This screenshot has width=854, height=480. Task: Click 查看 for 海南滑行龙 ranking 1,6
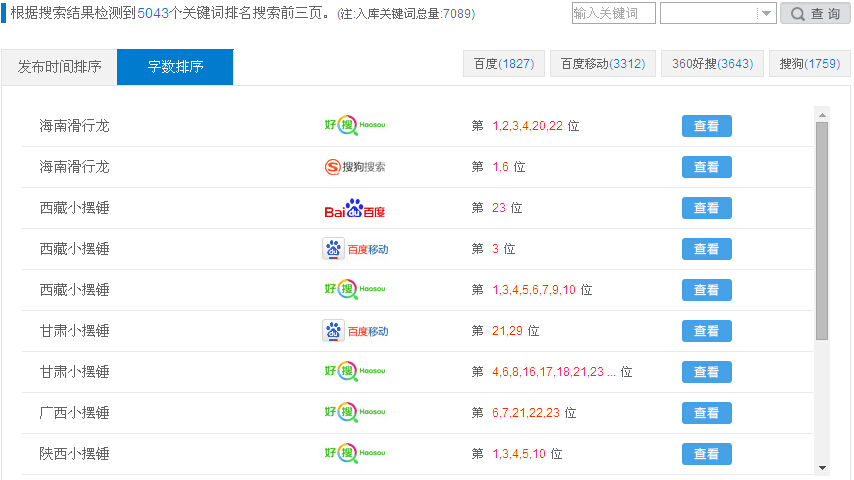click(x=706, y=167)
